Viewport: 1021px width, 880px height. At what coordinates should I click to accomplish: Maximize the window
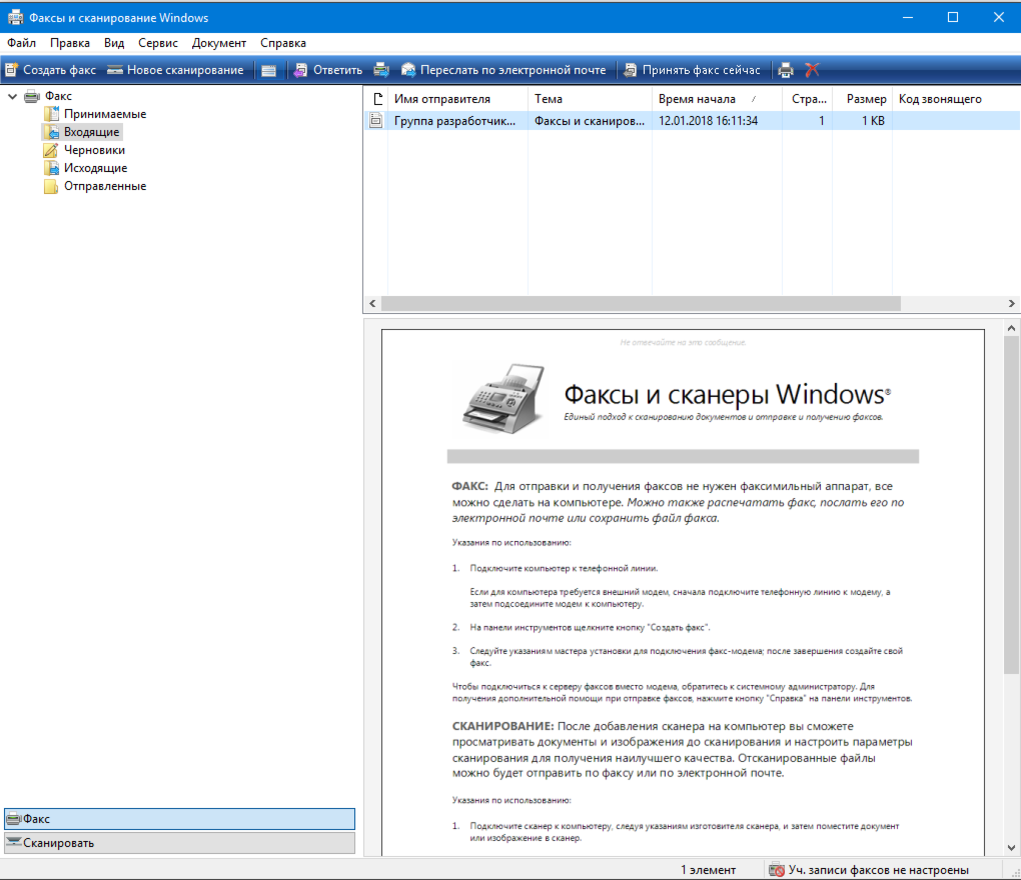point(953,18)
